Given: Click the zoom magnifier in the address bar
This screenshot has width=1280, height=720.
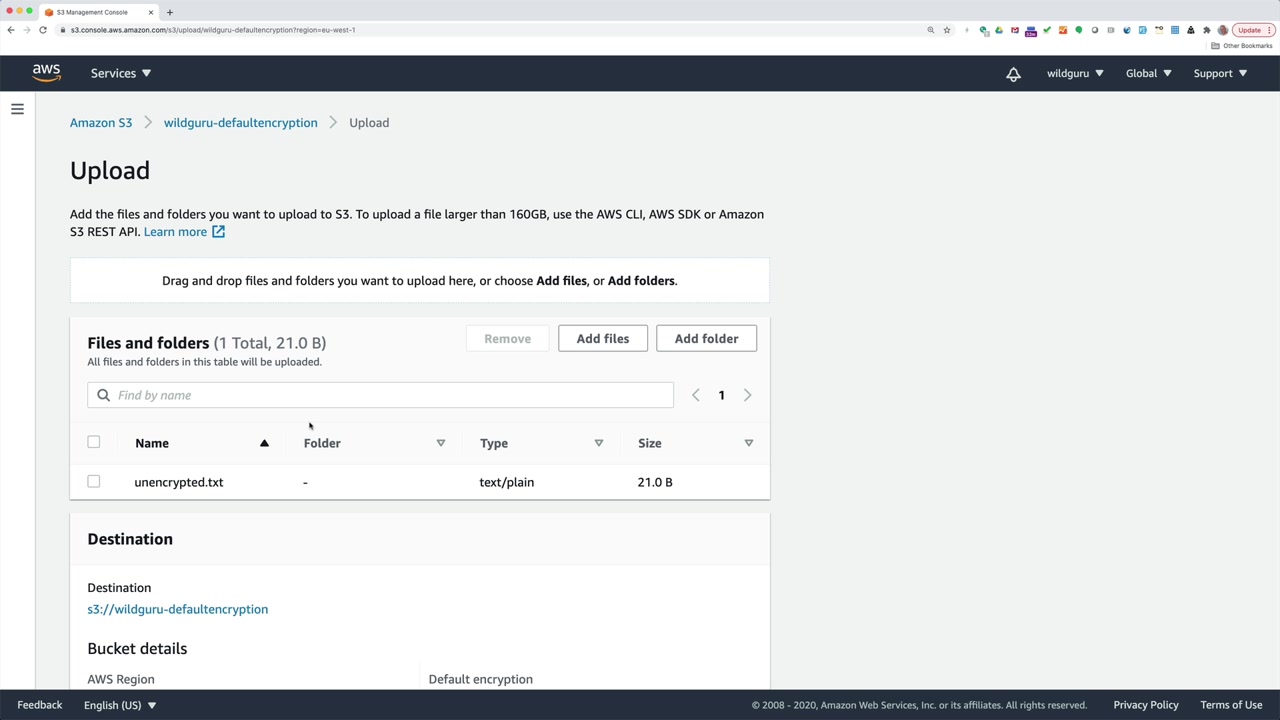Looking at the screenshot, I should coord(931,30).
